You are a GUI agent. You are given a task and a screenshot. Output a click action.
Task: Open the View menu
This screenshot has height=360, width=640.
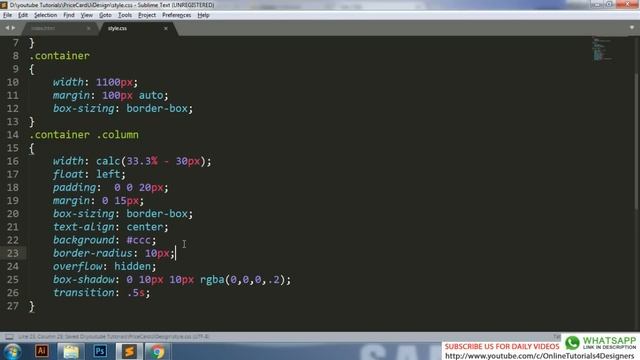(x=87, y=15)
